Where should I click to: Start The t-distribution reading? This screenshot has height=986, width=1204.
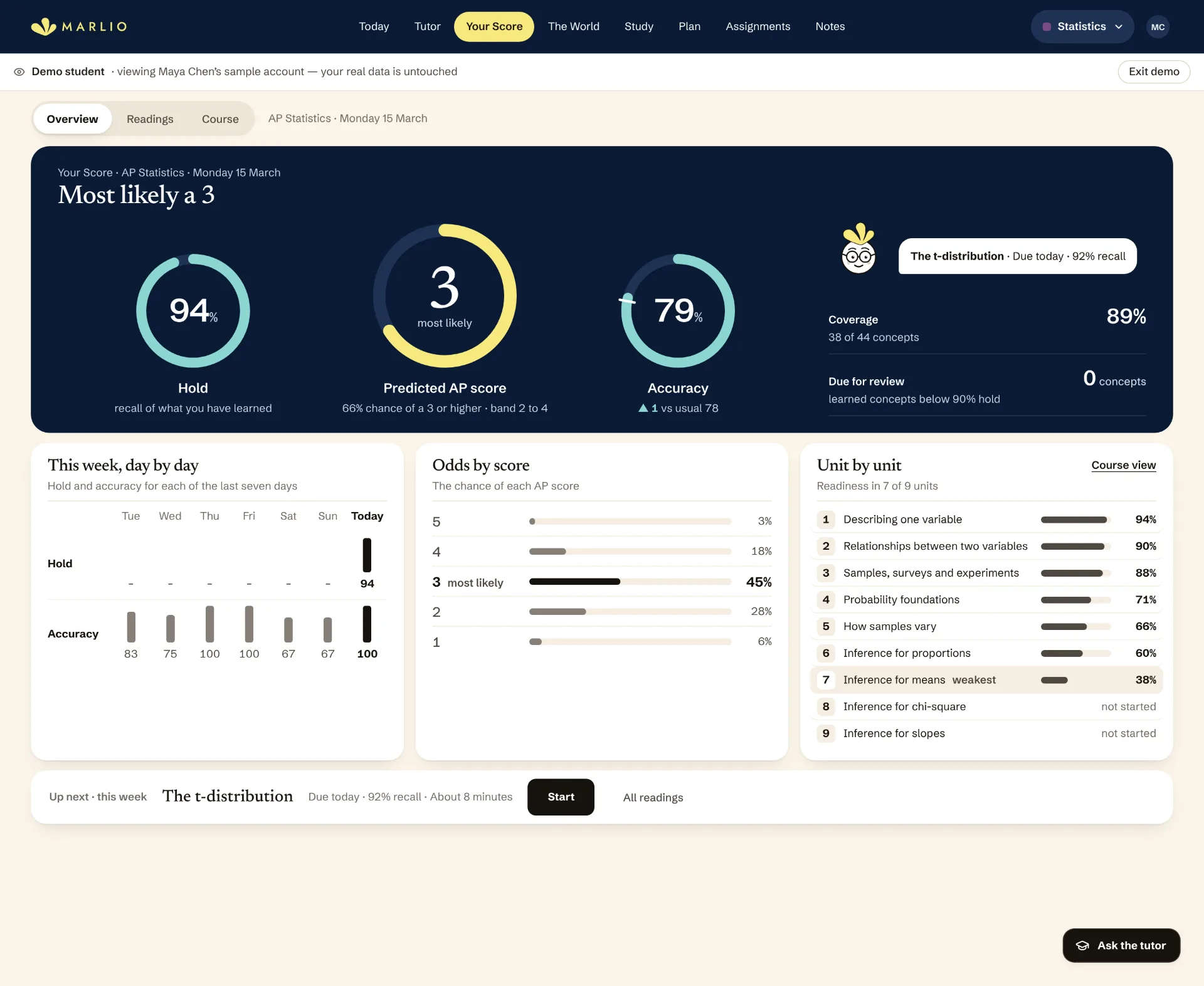(x=561, y=797)
